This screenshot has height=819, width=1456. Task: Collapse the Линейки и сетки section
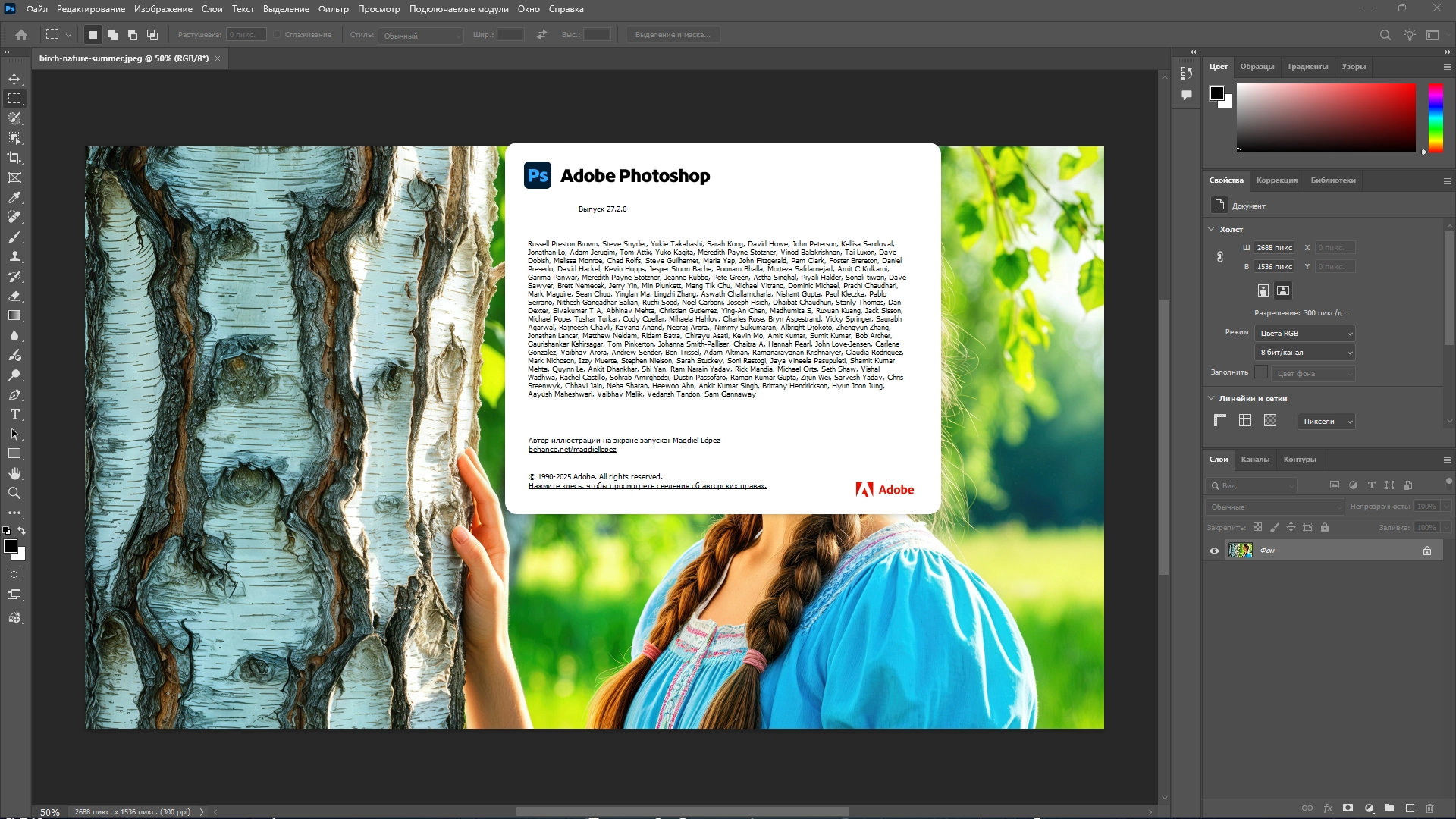pos(1211,398)
